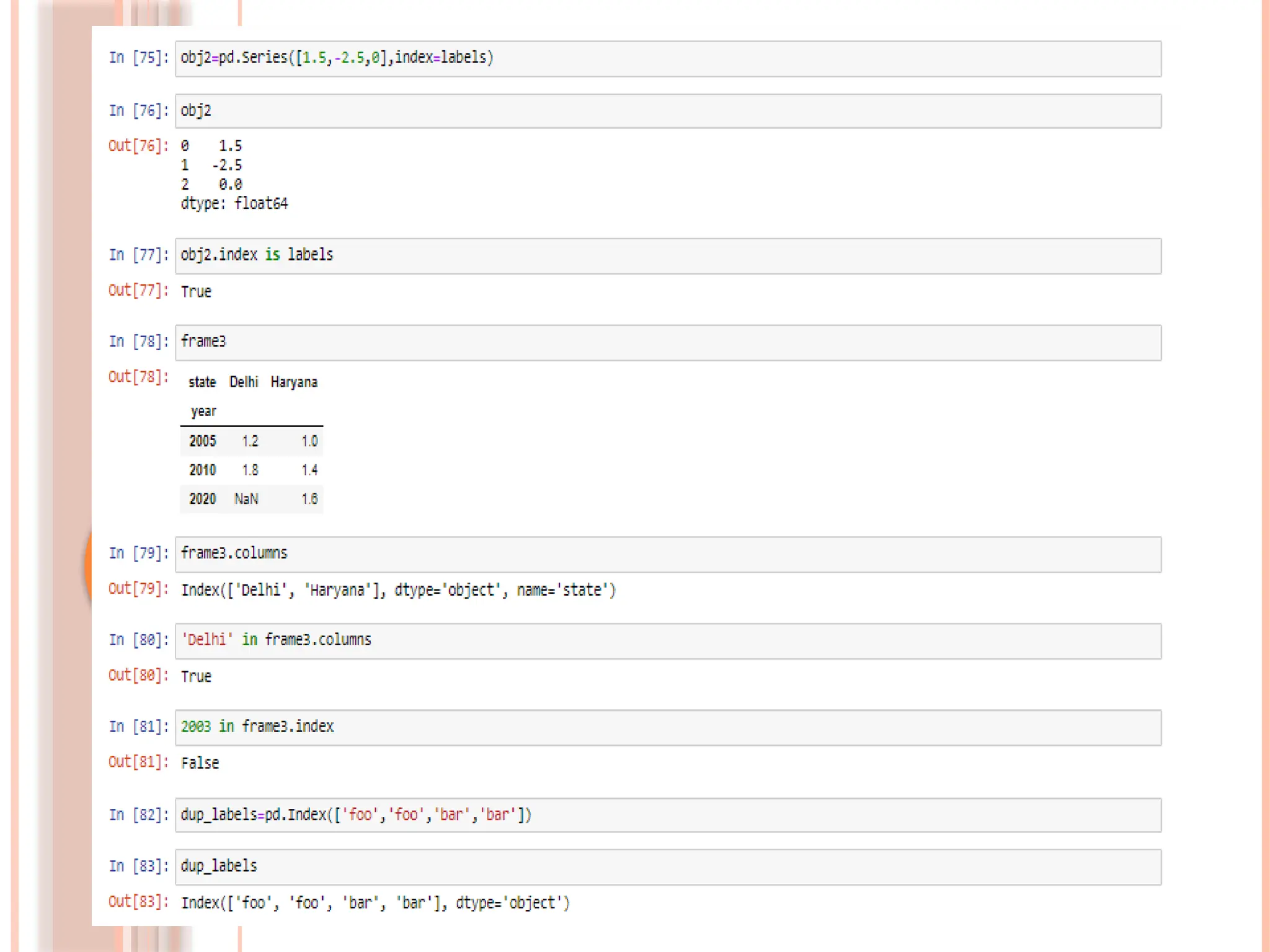Image resolution: width=1270 pixels, height=952 pixels.
Task: Click the 'In [79]:' prompt label
Action: (139, 553)
